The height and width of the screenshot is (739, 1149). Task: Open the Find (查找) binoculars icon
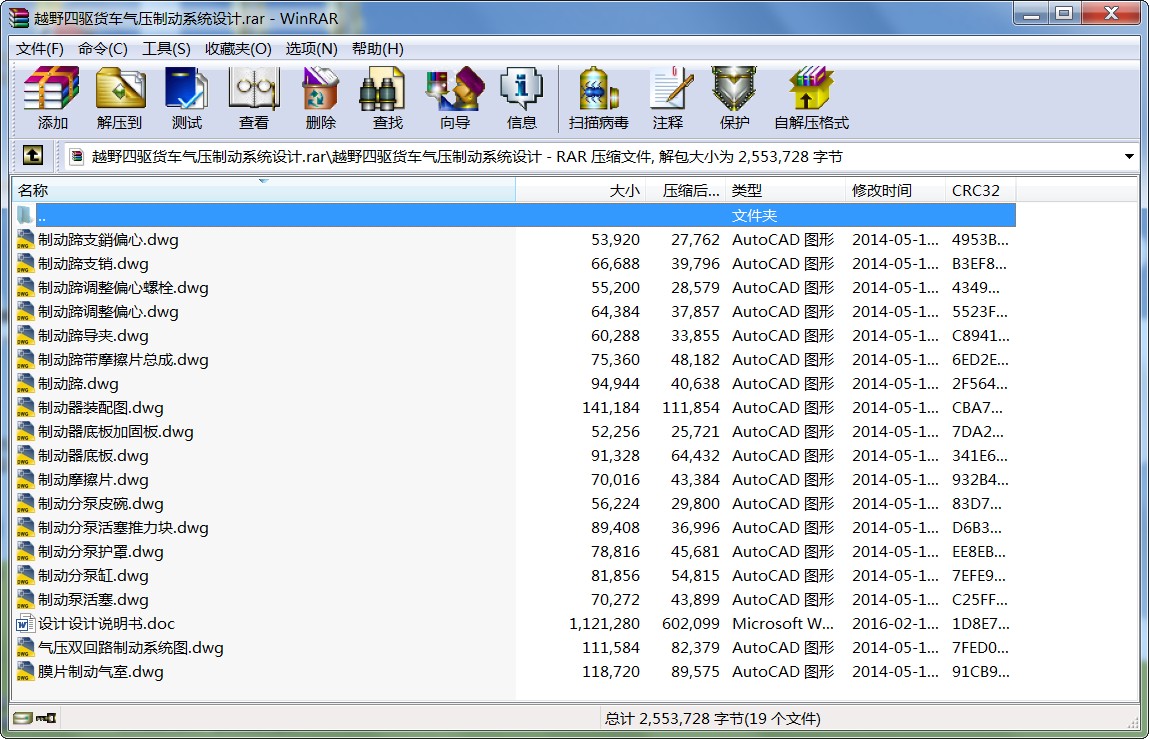(x=387, y=97)
